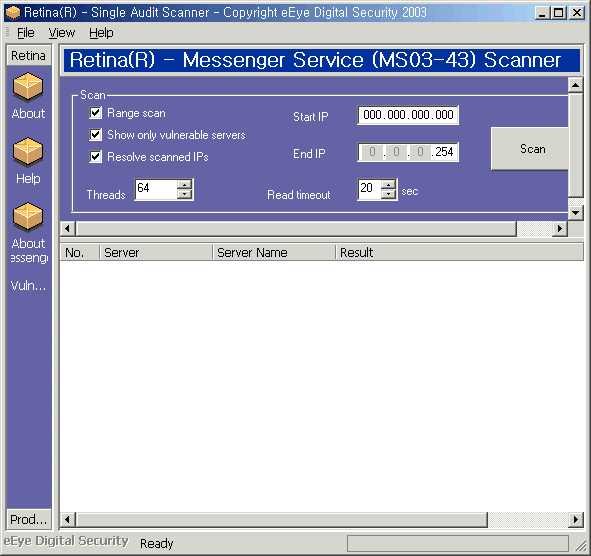Click the End IP address field

coord(408,152)
